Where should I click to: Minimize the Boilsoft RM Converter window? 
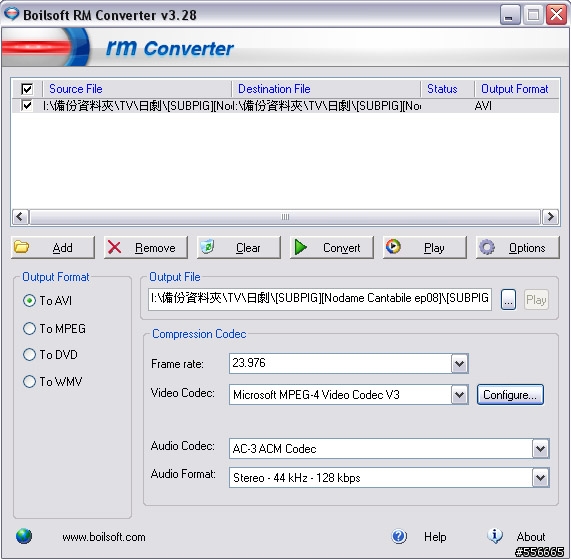[x=510, y=15]
